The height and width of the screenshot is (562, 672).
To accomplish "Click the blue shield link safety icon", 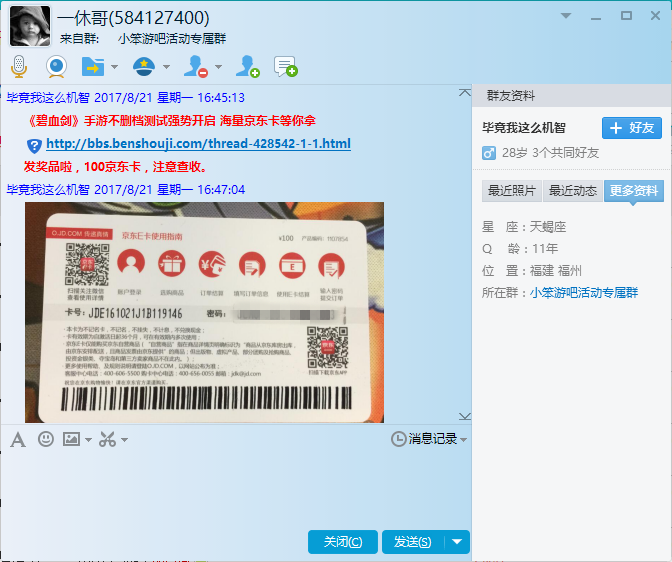I will (x=34, y=146).
